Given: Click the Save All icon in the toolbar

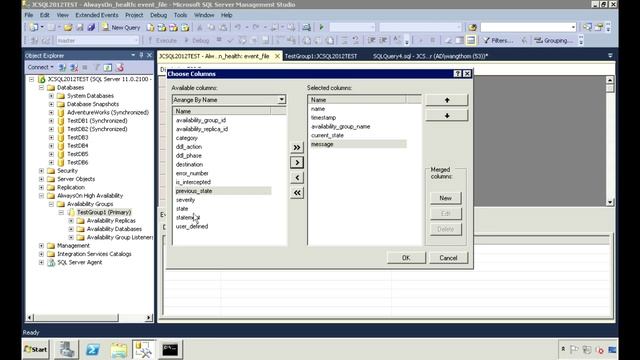Looking at the screenshot, I should click(91, 27).
